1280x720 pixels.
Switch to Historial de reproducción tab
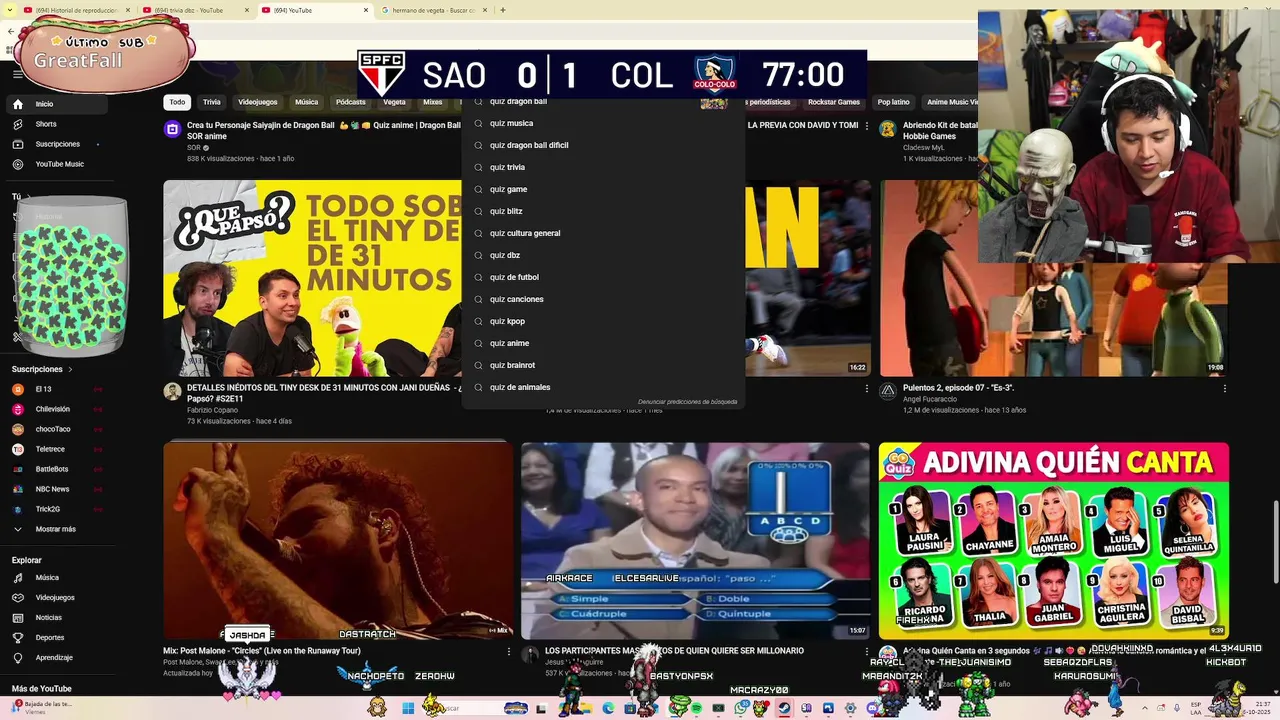[x=77, y=10]
